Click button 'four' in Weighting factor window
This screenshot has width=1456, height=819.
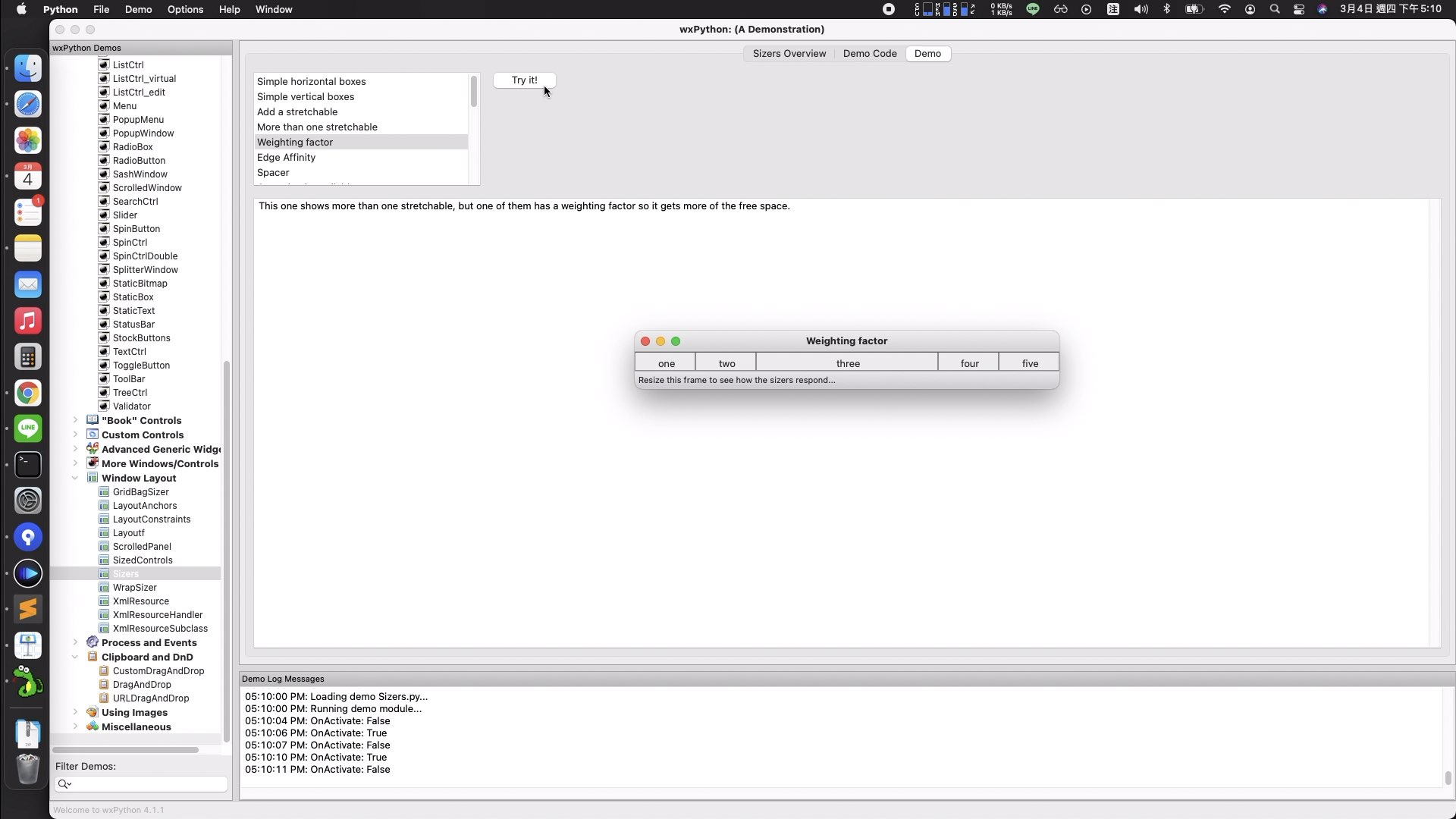(x=968, y=363)
